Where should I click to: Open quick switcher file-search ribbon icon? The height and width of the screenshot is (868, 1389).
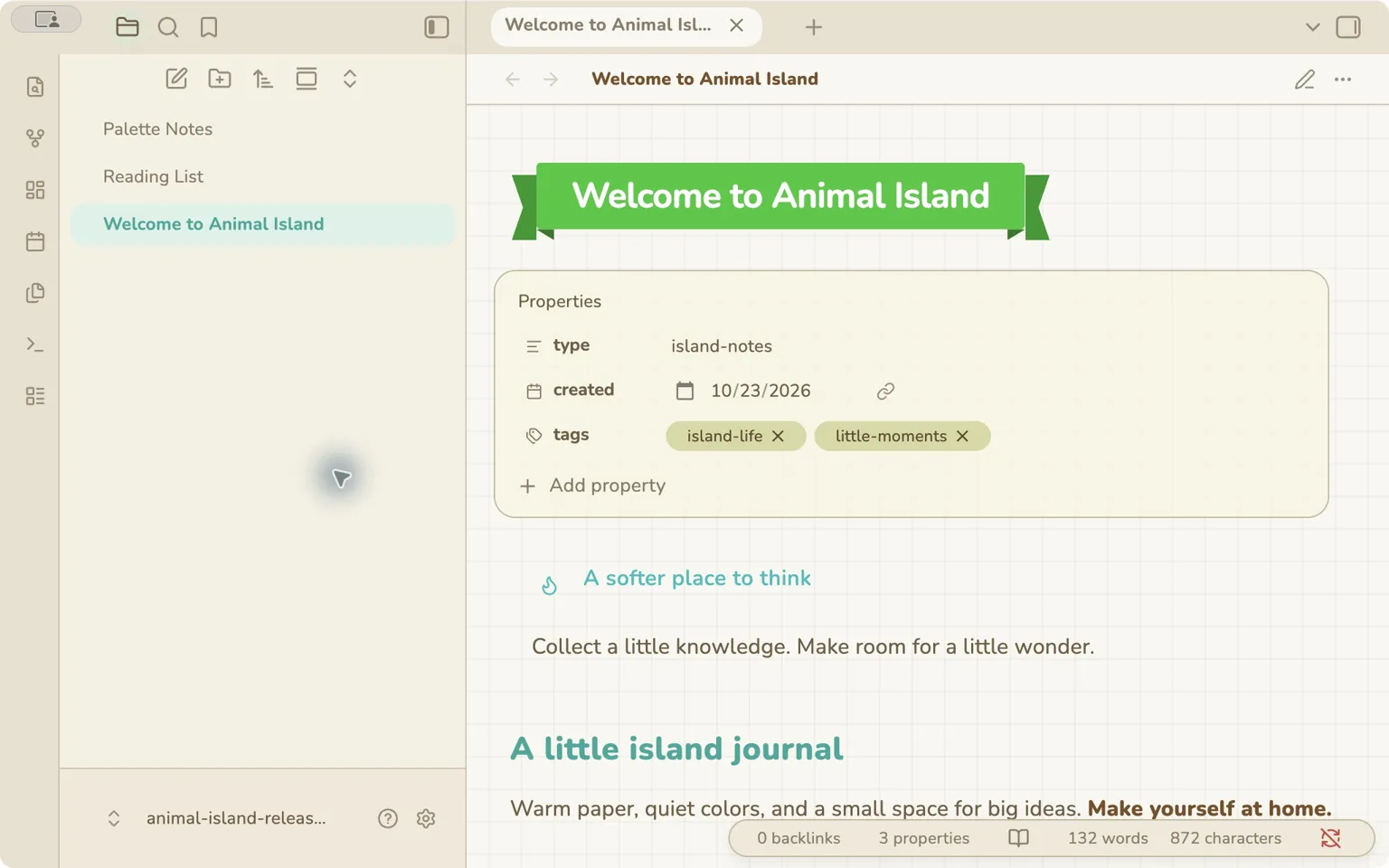35,87
